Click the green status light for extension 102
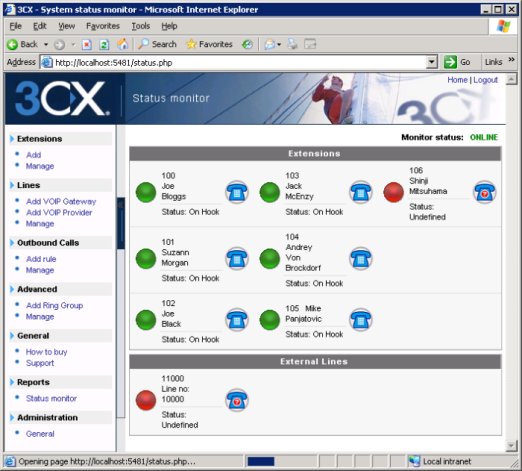The width and height of the screenshot is (522, 471). click(x=146, y=320)
